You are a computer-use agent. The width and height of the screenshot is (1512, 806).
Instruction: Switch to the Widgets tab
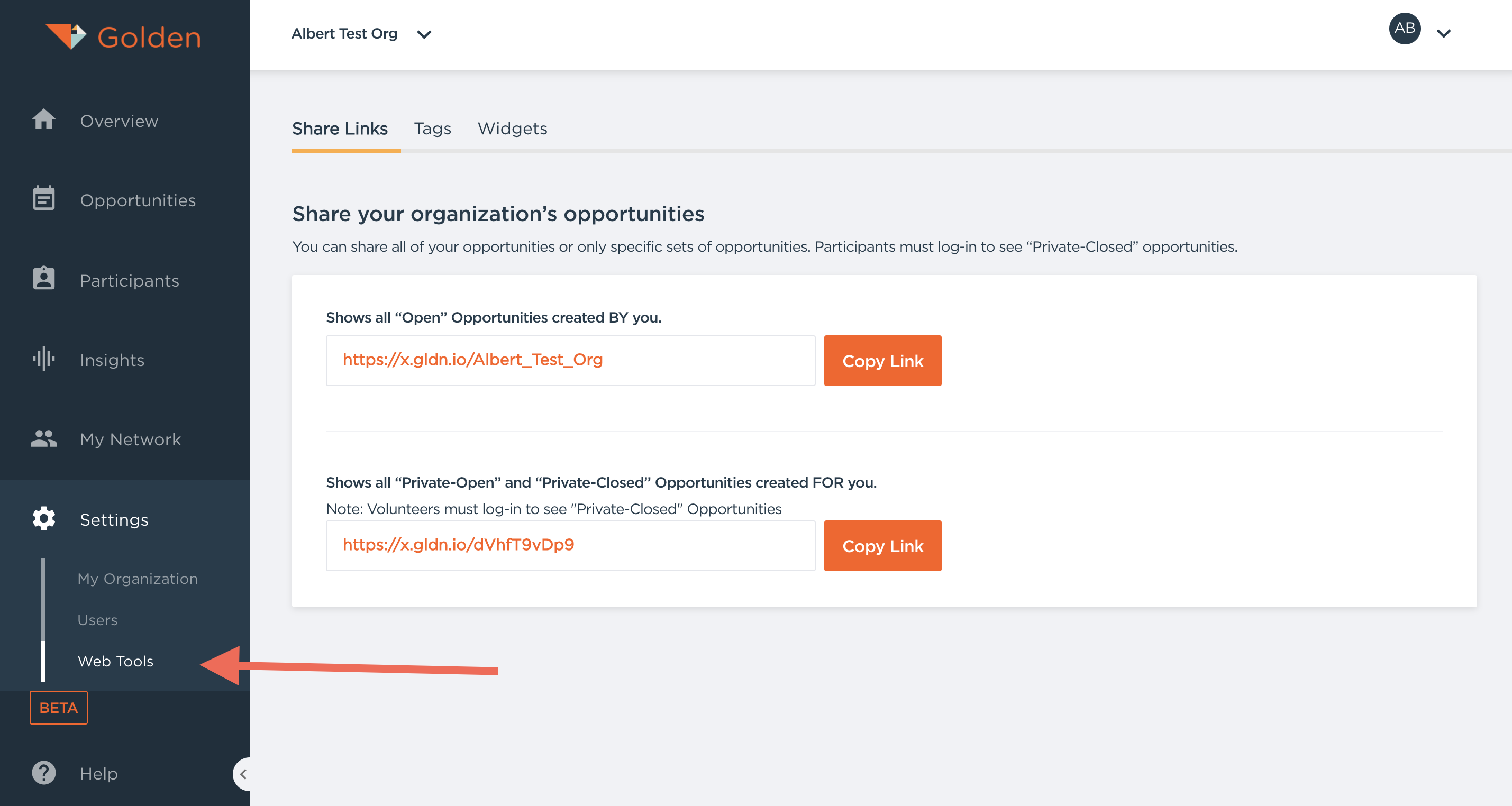point(512,129)
